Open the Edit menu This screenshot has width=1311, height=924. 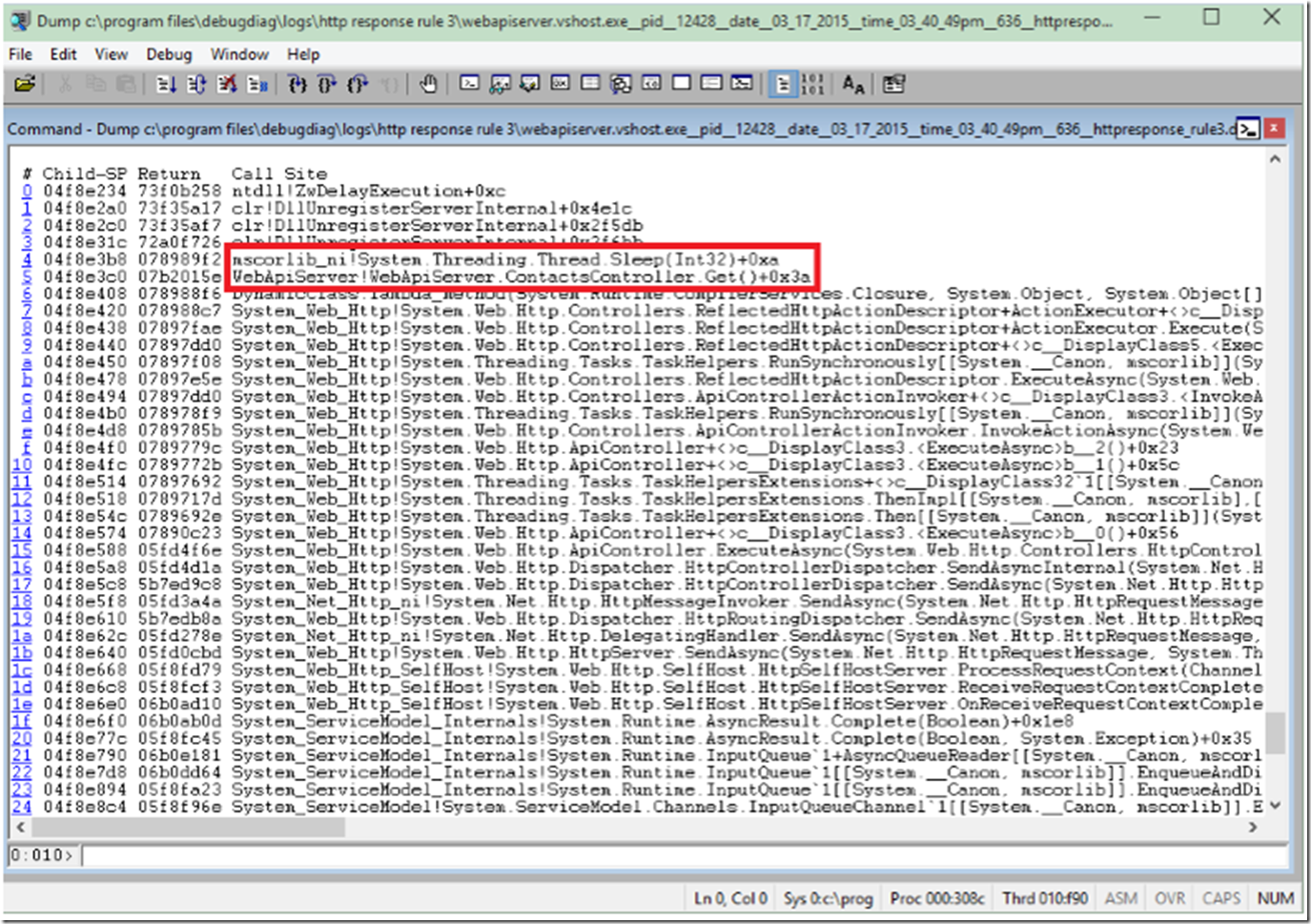click(x=63, y=54)
